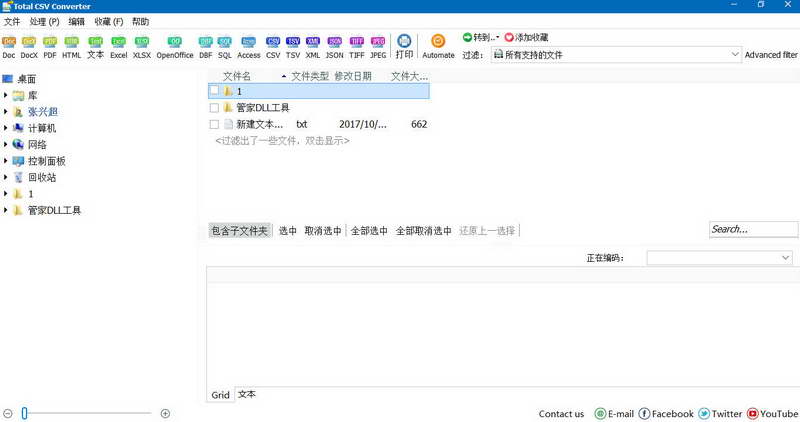The image size is (800, 422).
Task: Zoom in with the plus icon
Action: click(x=165, y=414)
